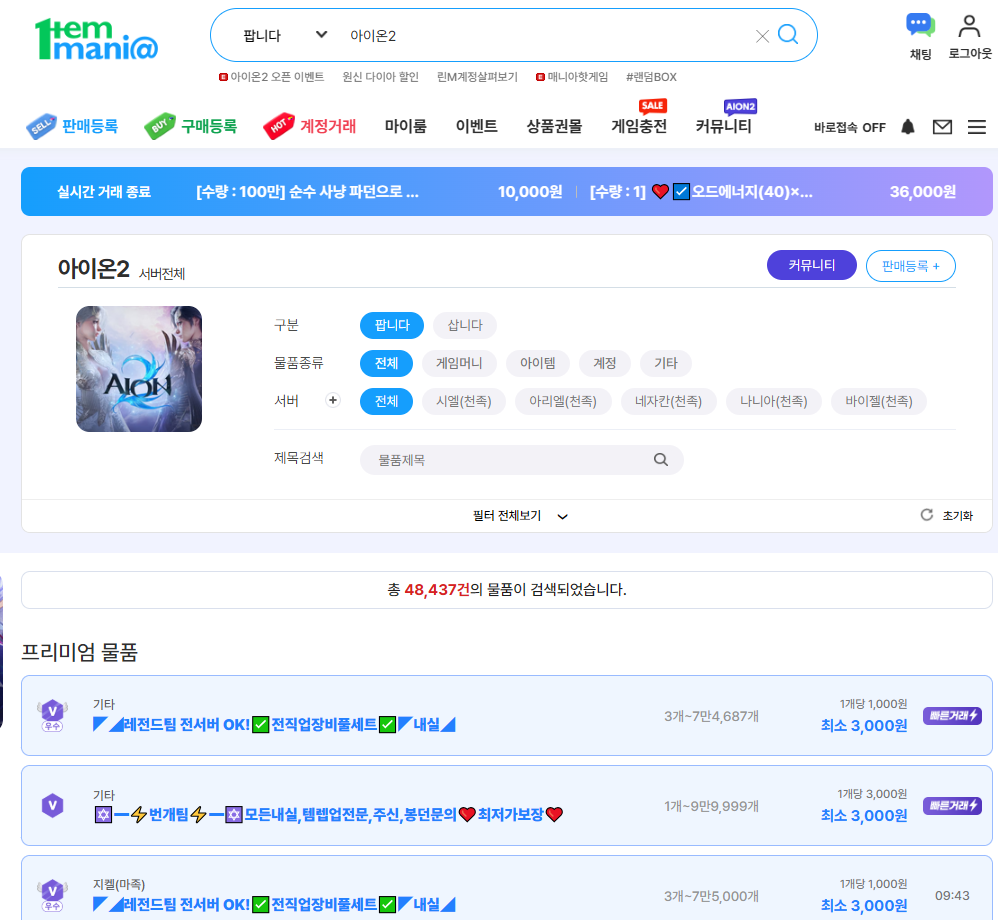Click the 우수 V badge on first 기타 listing
The height and width of the screenshot is (920, 998).
pyautogui.click(x=53, y=716)
